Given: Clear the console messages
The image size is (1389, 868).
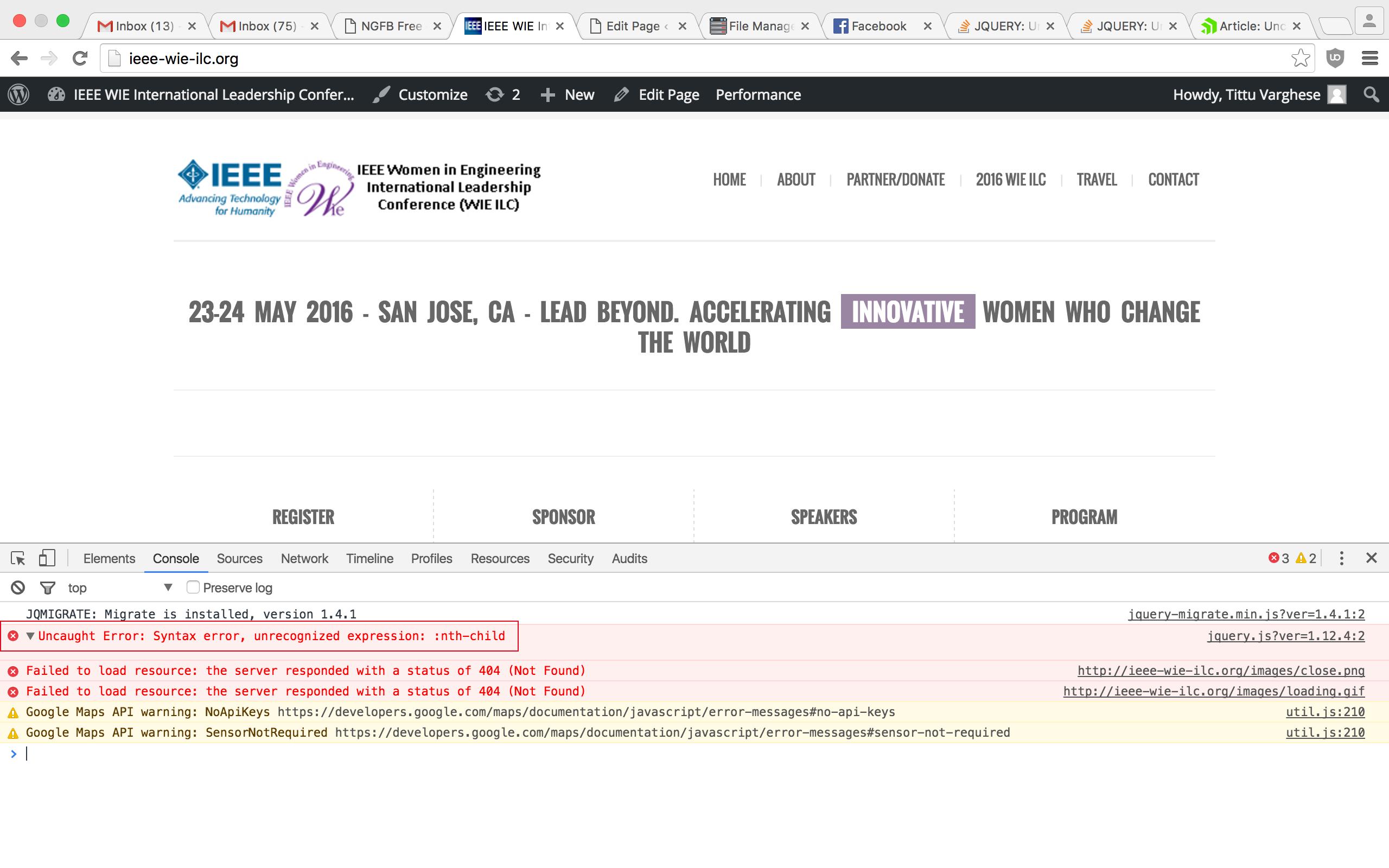Looking at the screenshot, I should pos(18,588).
